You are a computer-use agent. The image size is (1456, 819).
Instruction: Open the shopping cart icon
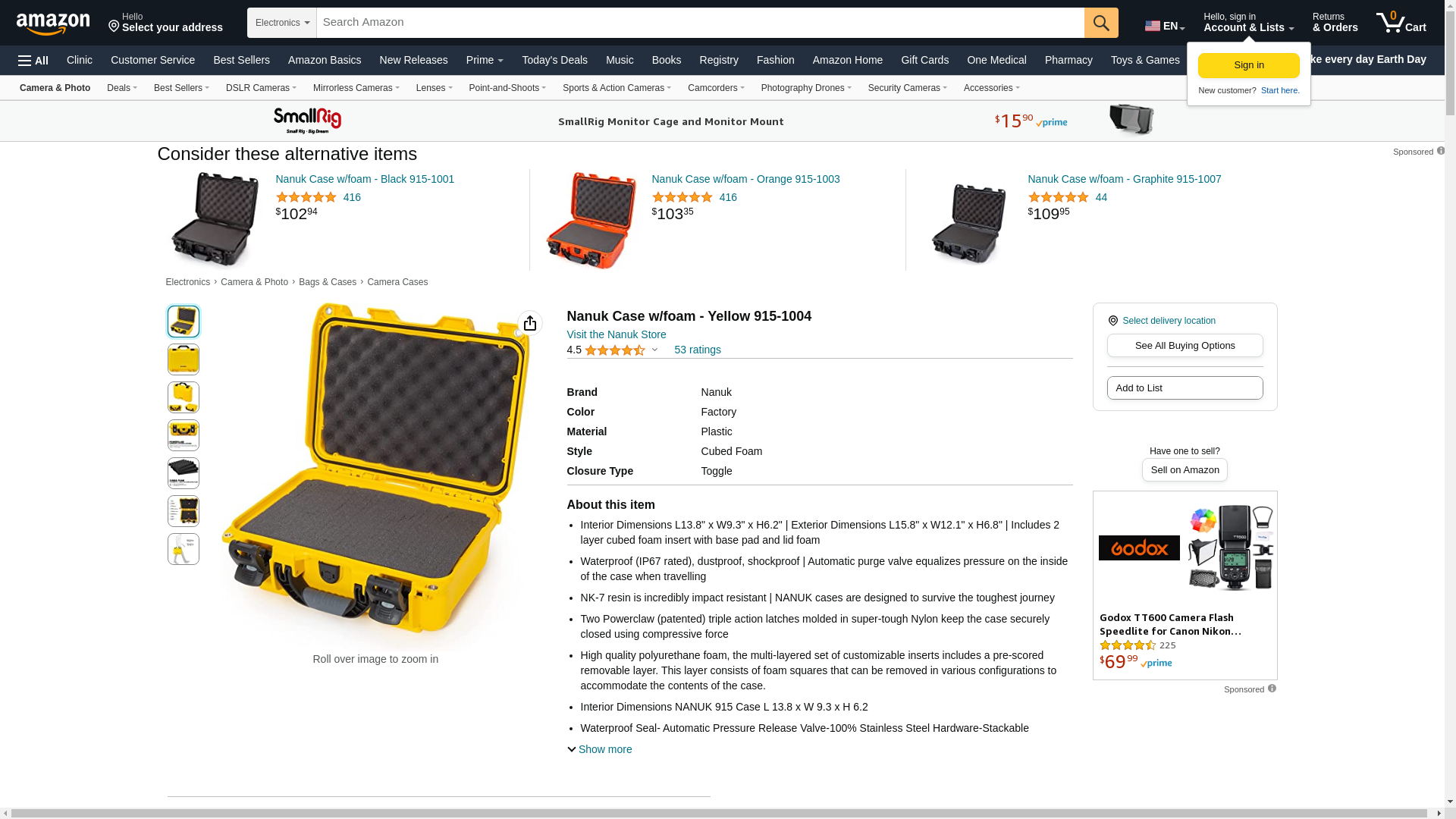tap(1401, 23)
